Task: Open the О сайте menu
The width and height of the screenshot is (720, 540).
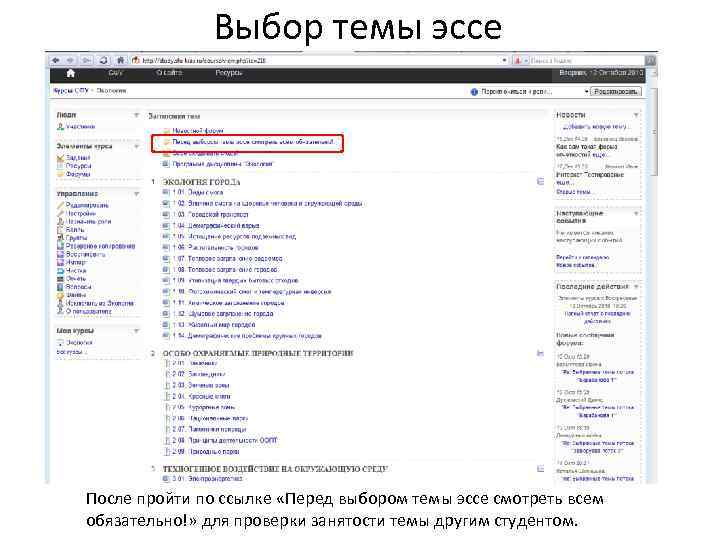Action: [169, 73]
